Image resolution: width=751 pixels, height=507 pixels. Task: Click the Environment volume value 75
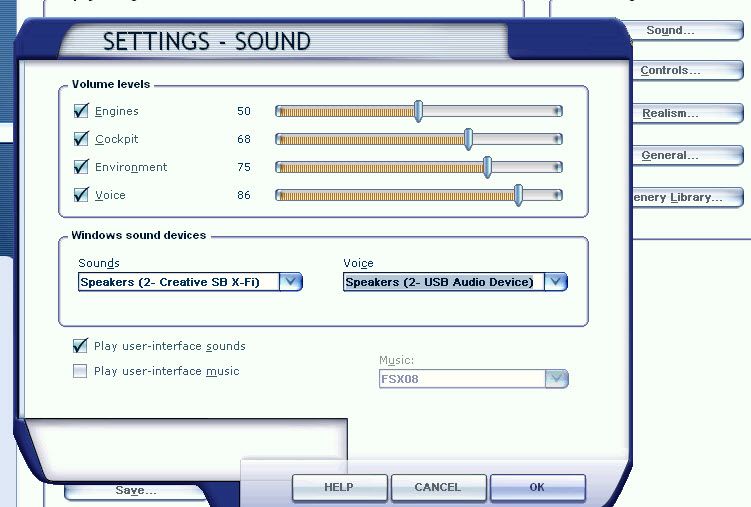pos(244,167)
